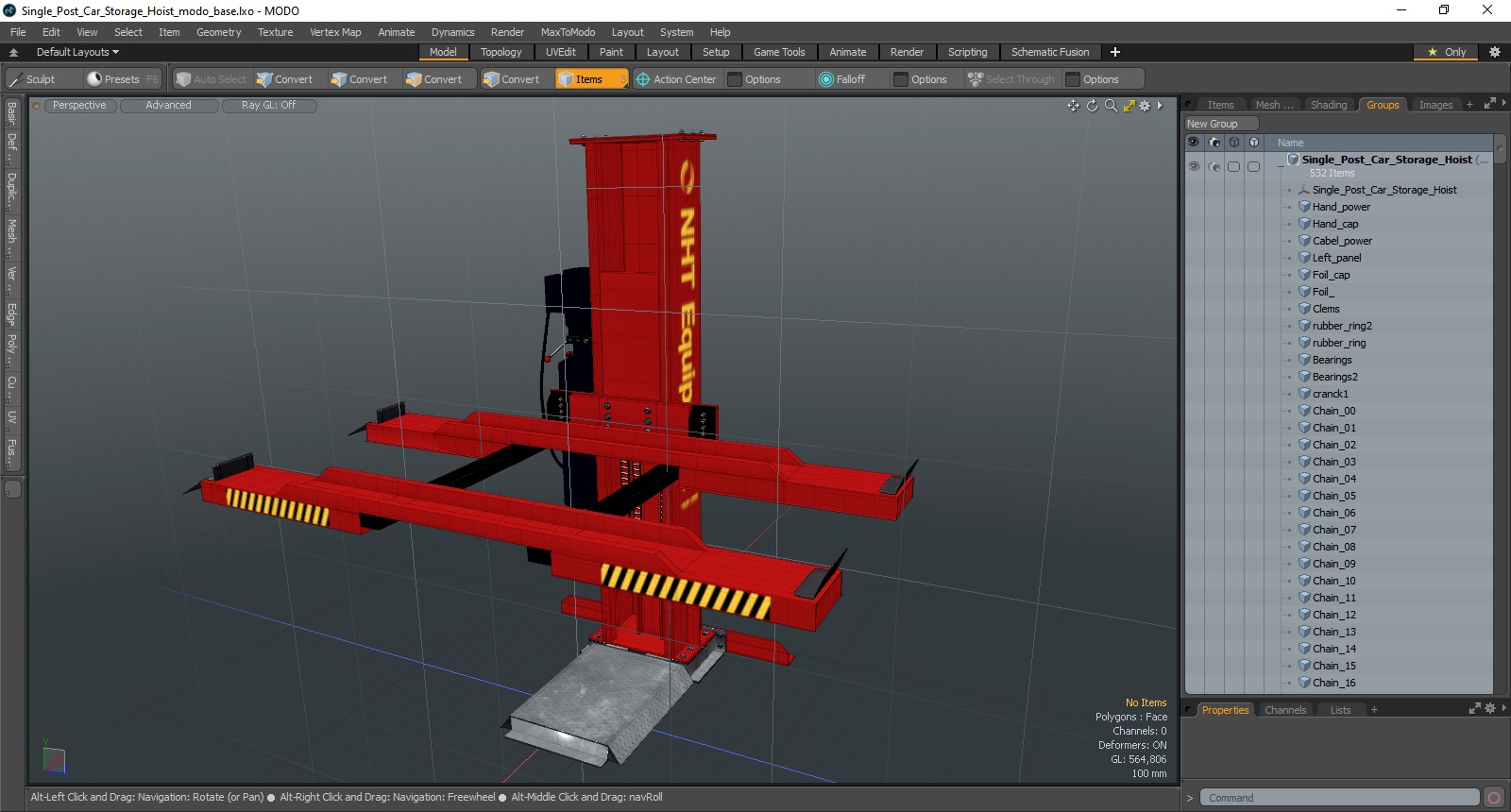1511x812 pixels.
Task: Open the Advanced shading style dropdown
Action: click(x=168, y=106)
